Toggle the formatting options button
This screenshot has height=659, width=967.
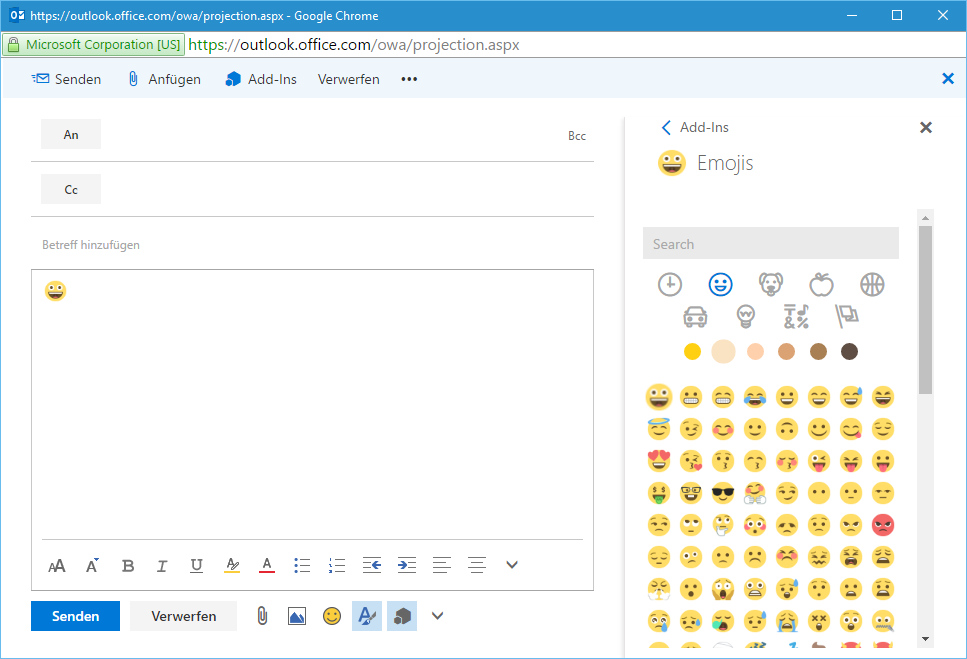pyautogui.click(x=367, y=616)
